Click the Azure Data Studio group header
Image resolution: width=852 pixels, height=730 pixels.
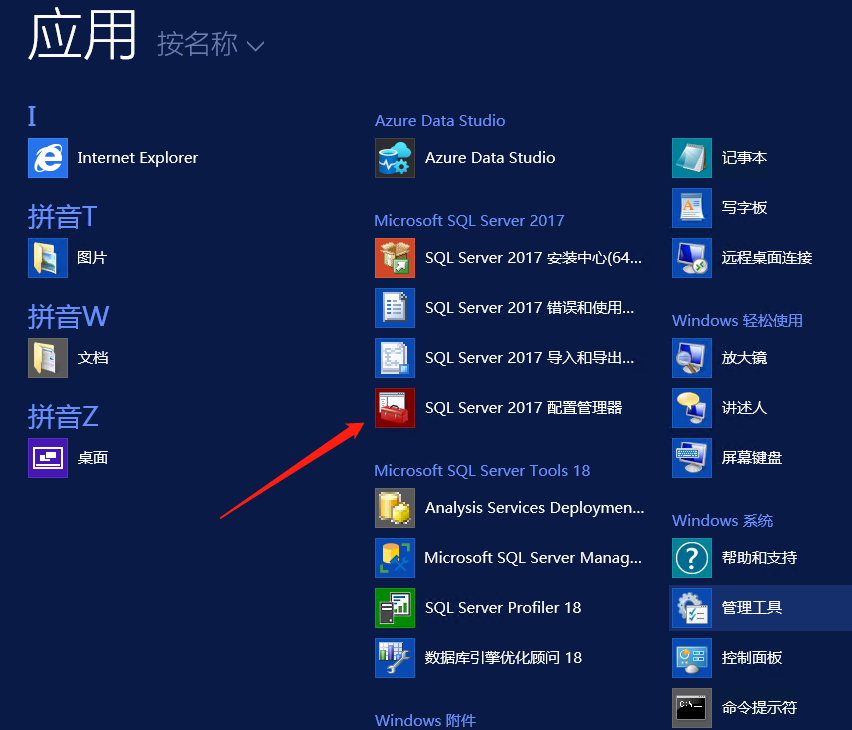(440, 121)
